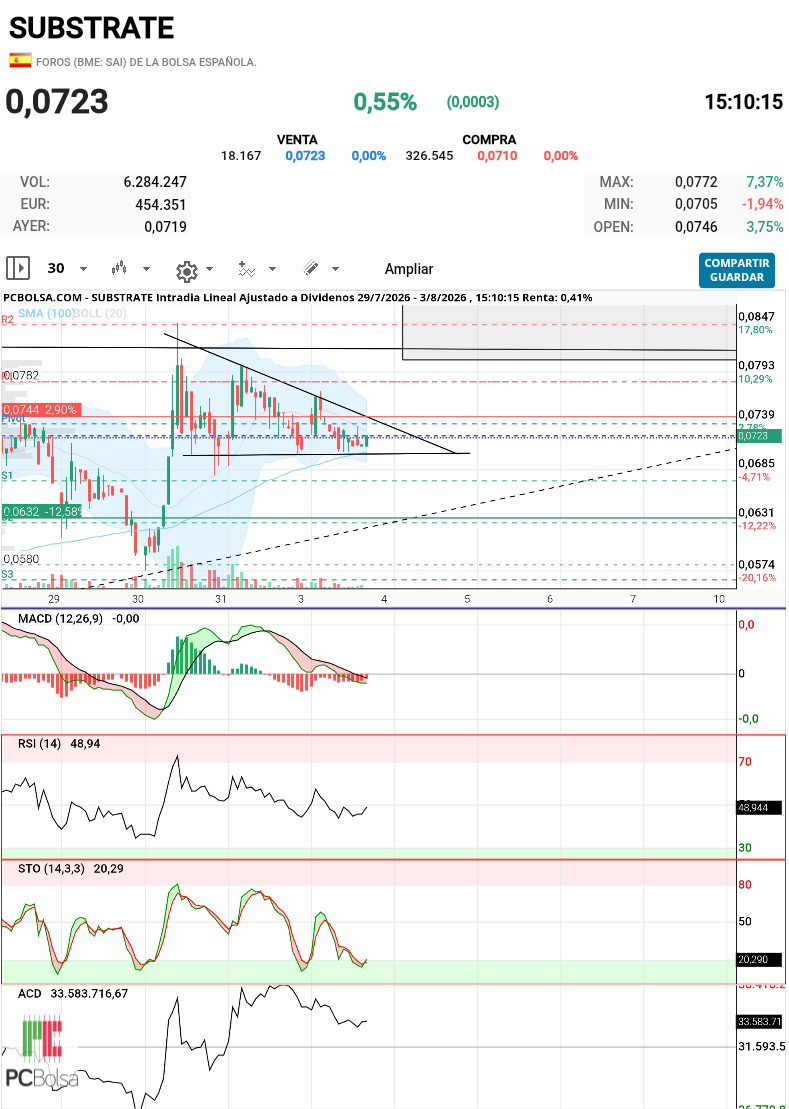
Task: Click the 15:10:15 time stamp
Action: [x=744, y=102]
